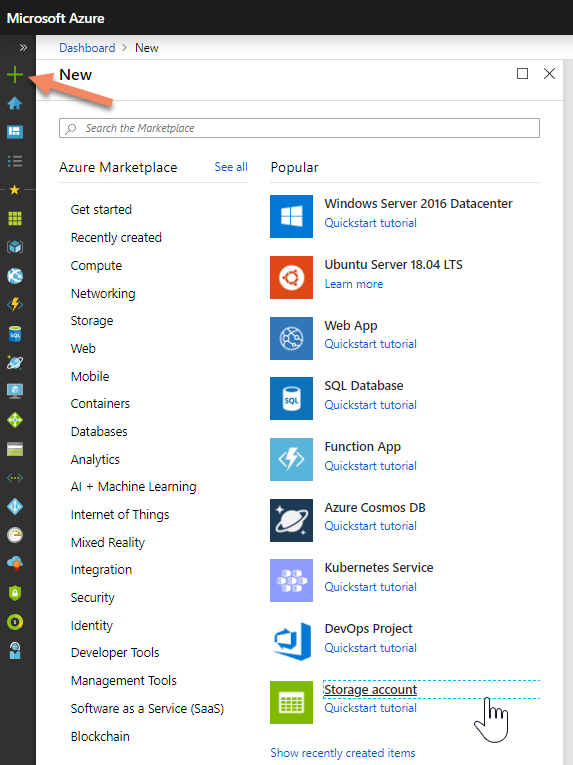The height and width of the screenshot is (765, 573).
Task: Open Quickstart tutorial under Kubernetes Service
Action: (x=370, y=587)
